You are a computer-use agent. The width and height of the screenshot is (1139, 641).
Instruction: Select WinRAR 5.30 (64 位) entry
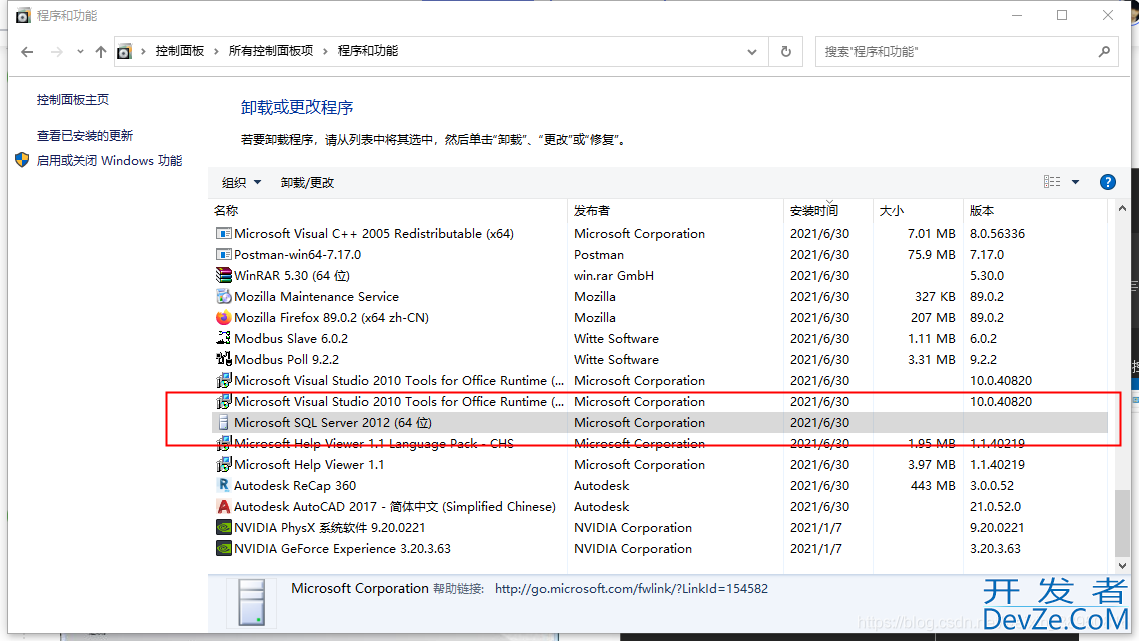pyautogui.click(x=292, y=275)
